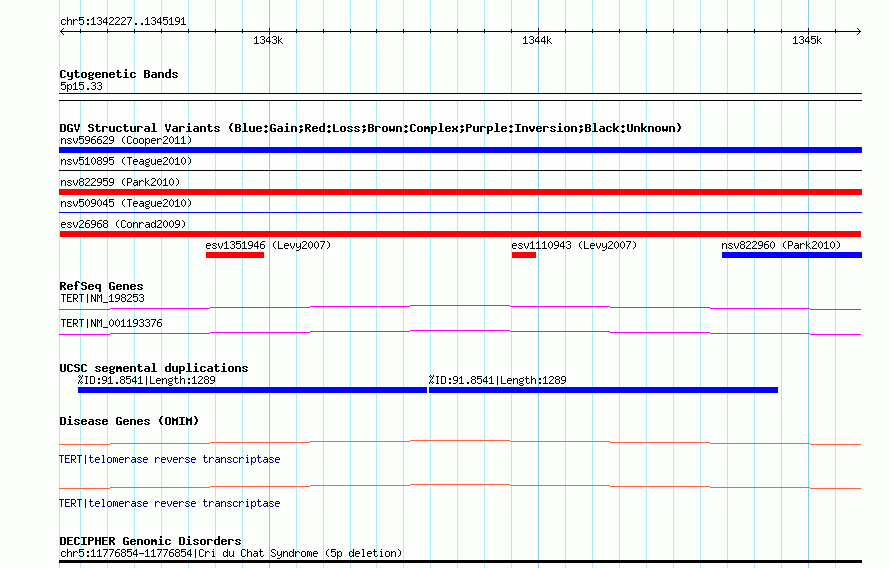The image size is (890, 568).
Task: Click the UCSC segmental duplications heading
Action: pyautogui.click(x=154, y=368)
